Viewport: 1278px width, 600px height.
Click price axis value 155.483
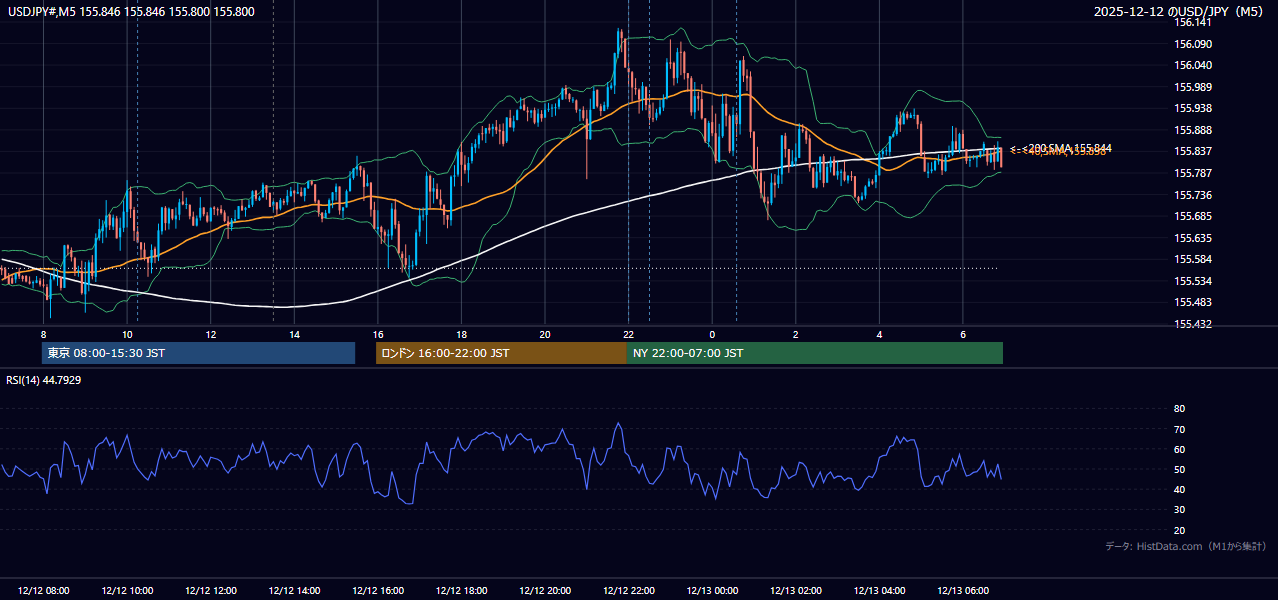1194,302
